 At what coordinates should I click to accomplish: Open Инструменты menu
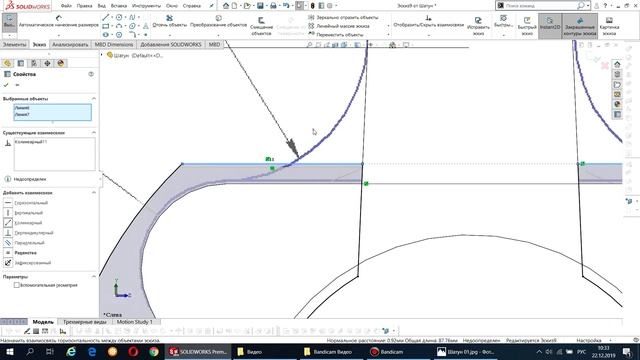point(147,6)
